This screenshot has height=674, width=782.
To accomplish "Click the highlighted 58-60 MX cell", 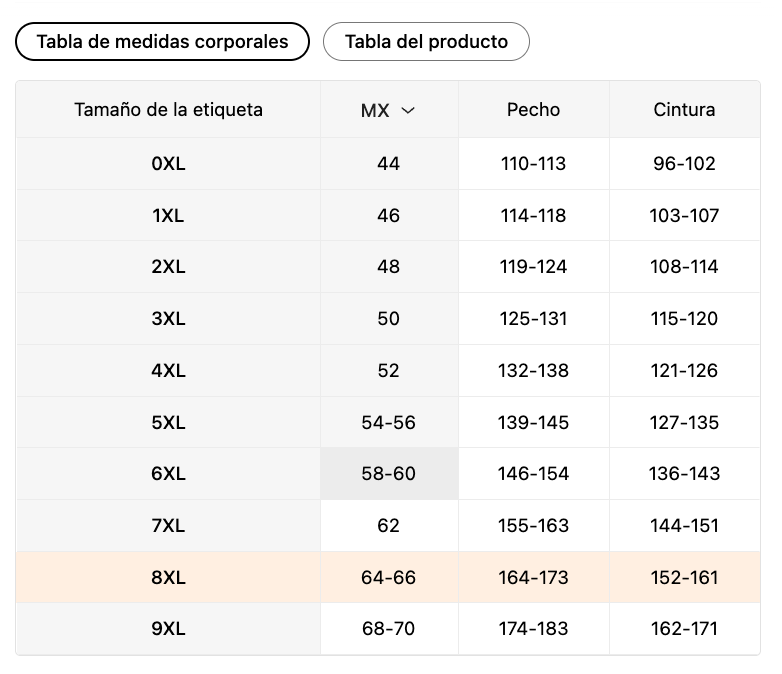I will tap(389, 473).
